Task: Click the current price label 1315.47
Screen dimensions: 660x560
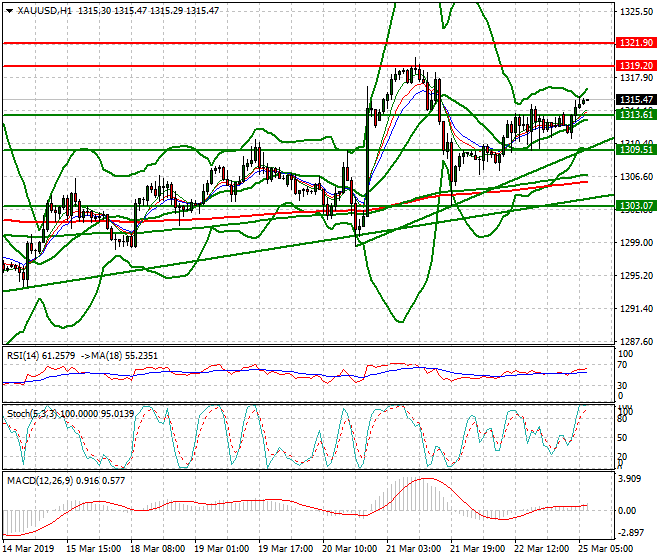Action: click(636, 99)
